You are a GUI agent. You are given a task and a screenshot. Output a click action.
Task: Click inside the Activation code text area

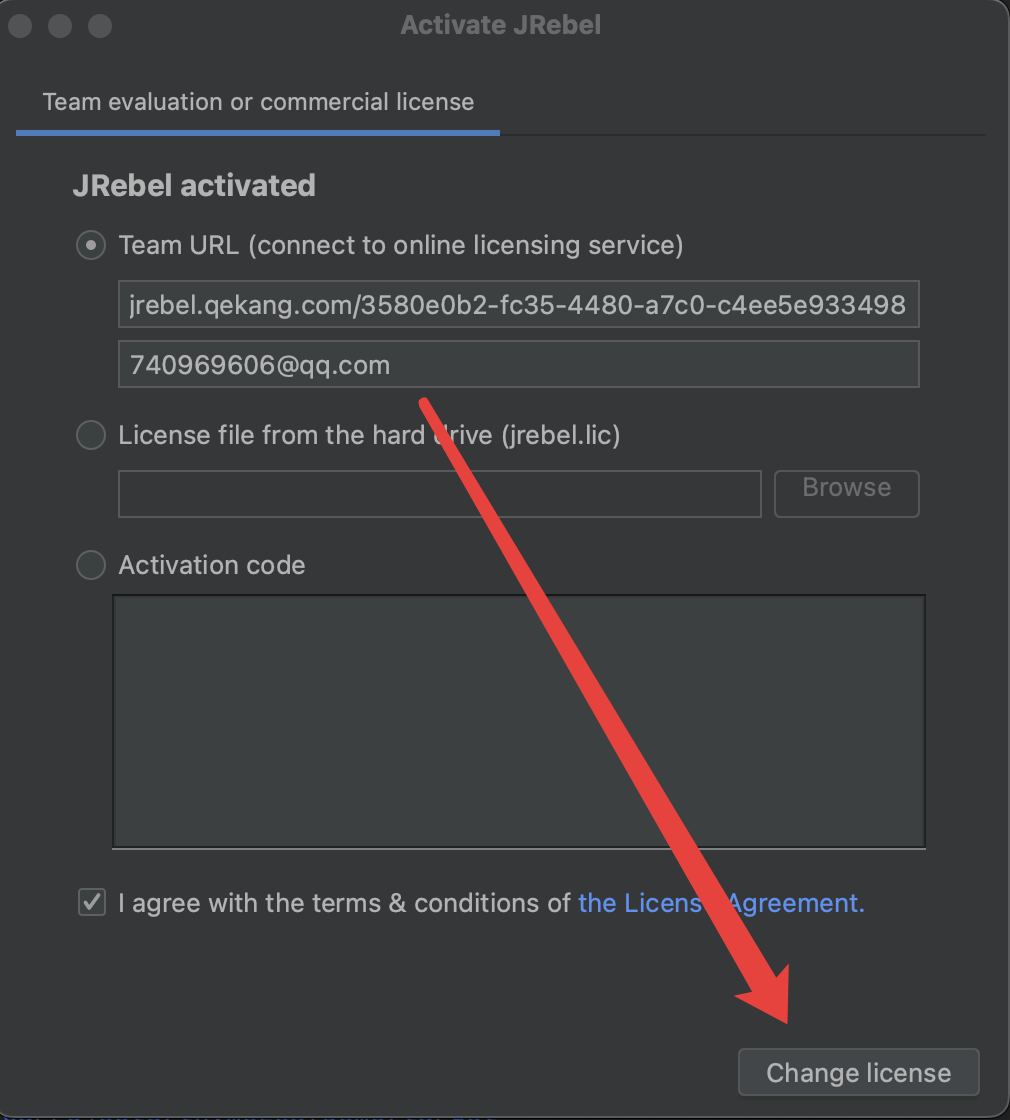point(518,720)
